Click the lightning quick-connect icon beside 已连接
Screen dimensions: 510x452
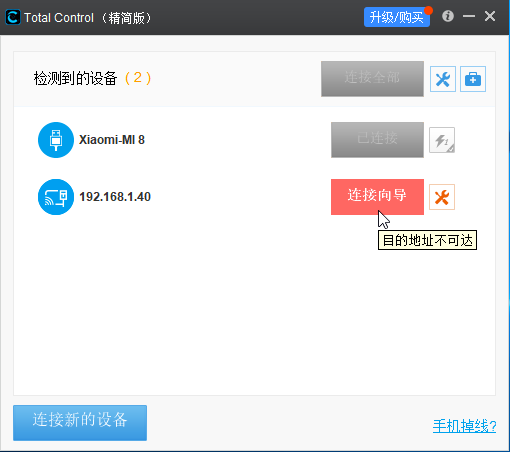tap(442, 140)
